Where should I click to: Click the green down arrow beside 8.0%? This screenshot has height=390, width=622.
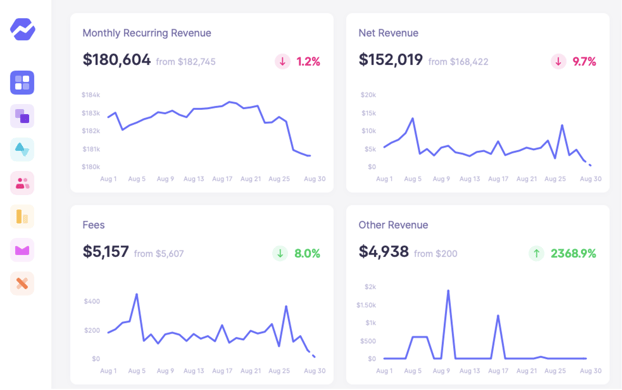pyautogui.click(x=280, y=253)
